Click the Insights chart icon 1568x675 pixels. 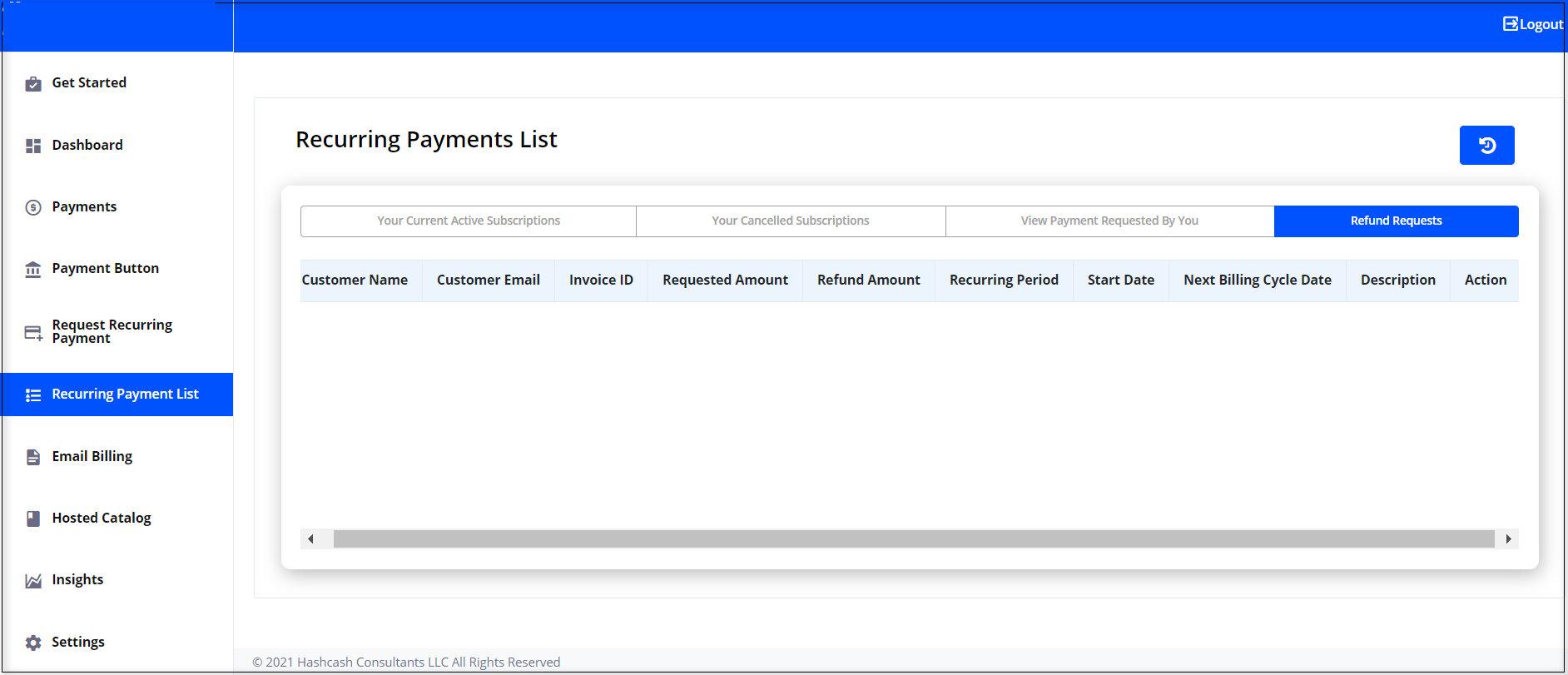(x=33, y=581)
